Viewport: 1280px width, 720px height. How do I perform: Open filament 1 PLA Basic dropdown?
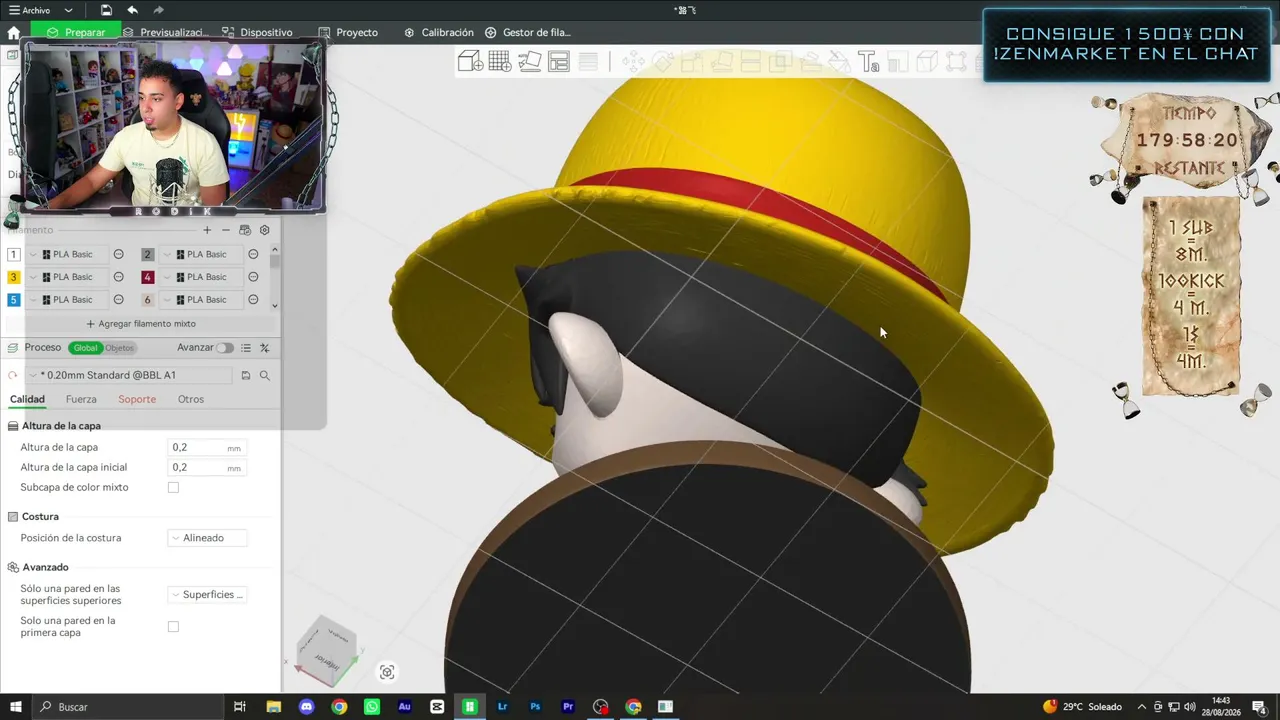click(x=67, y=254)
